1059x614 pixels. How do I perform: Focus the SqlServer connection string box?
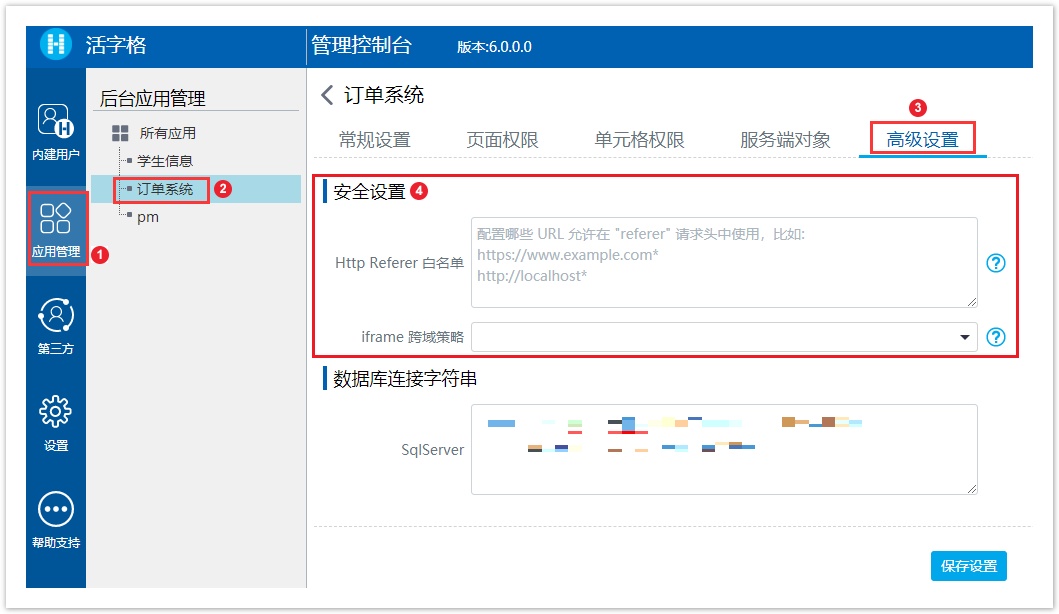point(724,449)
